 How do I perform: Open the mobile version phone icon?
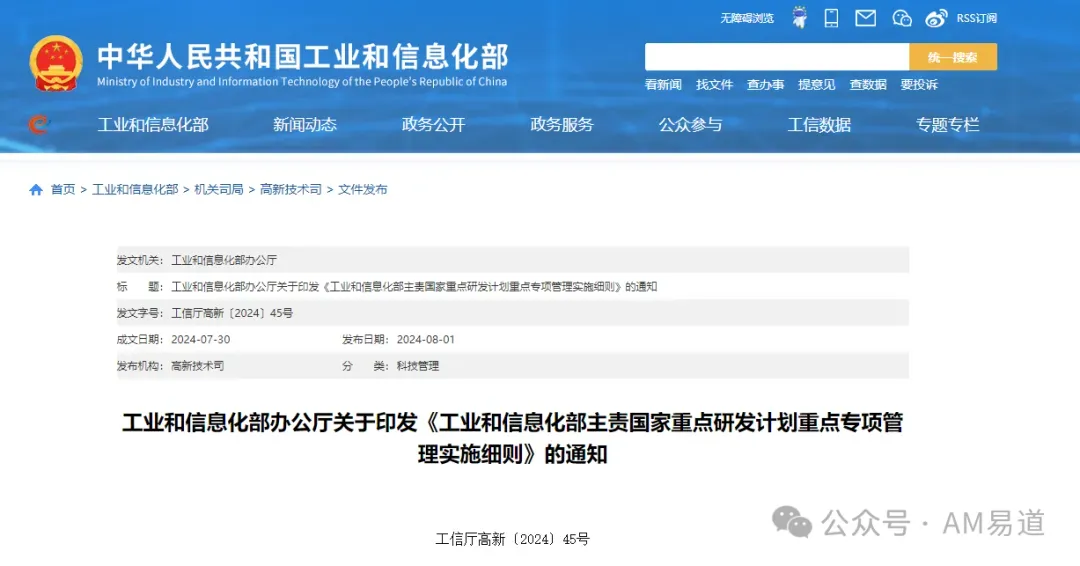click(831, 18)
